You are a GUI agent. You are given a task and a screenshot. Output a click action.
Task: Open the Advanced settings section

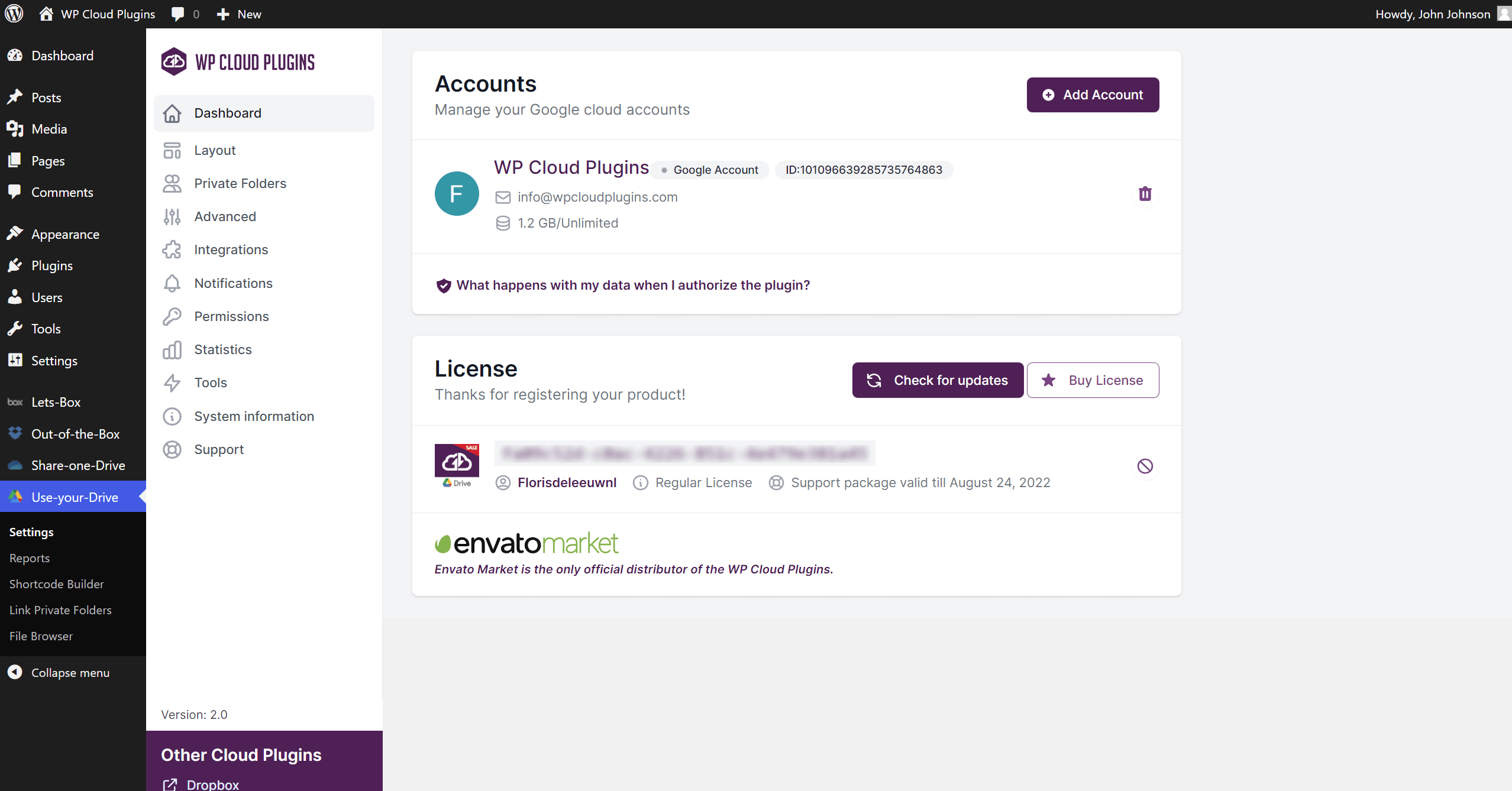225,216
